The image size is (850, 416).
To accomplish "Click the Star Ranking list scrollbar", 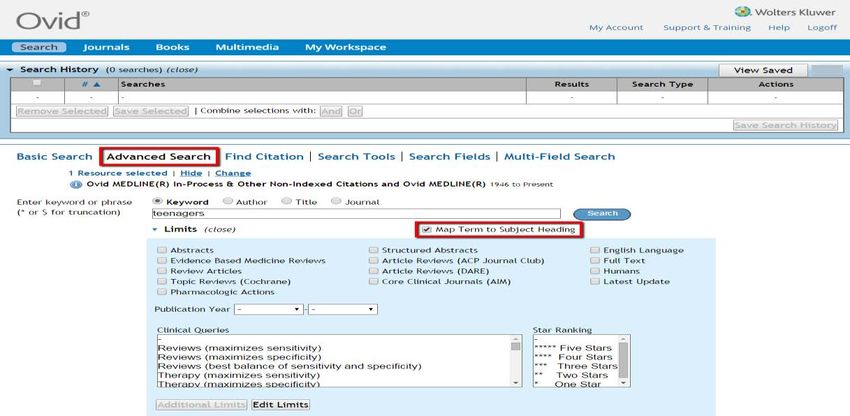I will (x=623, y=361).
